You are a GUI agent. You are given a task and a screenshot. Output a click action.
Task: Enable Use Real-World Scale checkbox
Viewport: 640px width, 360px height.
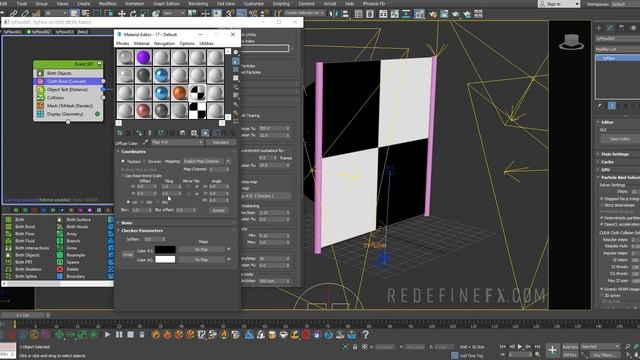point(123,176)
